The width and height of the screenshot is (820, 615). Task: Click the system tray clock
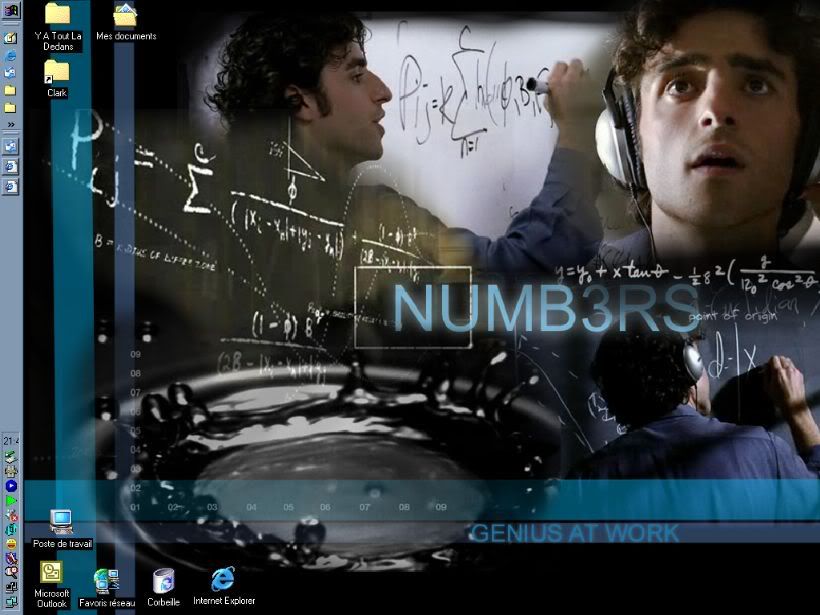pyautogui.click(x=11, y=441)
